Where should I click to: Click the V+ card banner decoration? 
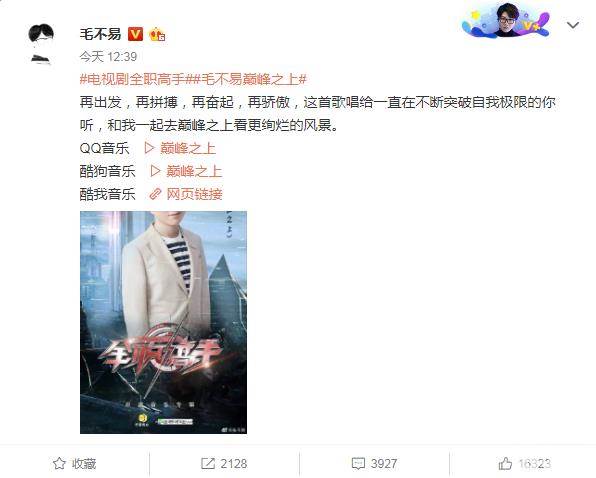506,21
